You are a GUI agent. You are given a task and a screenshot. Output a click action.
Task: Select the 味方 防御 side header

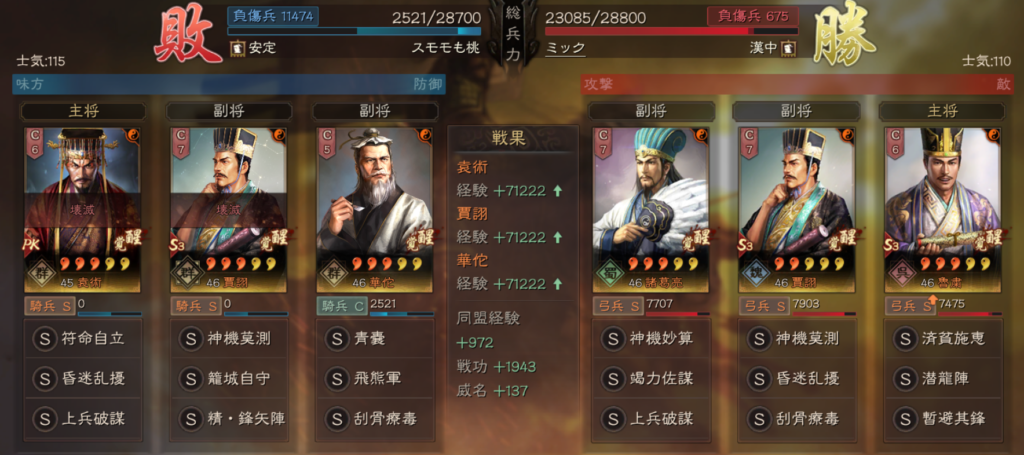coord(229,84)
